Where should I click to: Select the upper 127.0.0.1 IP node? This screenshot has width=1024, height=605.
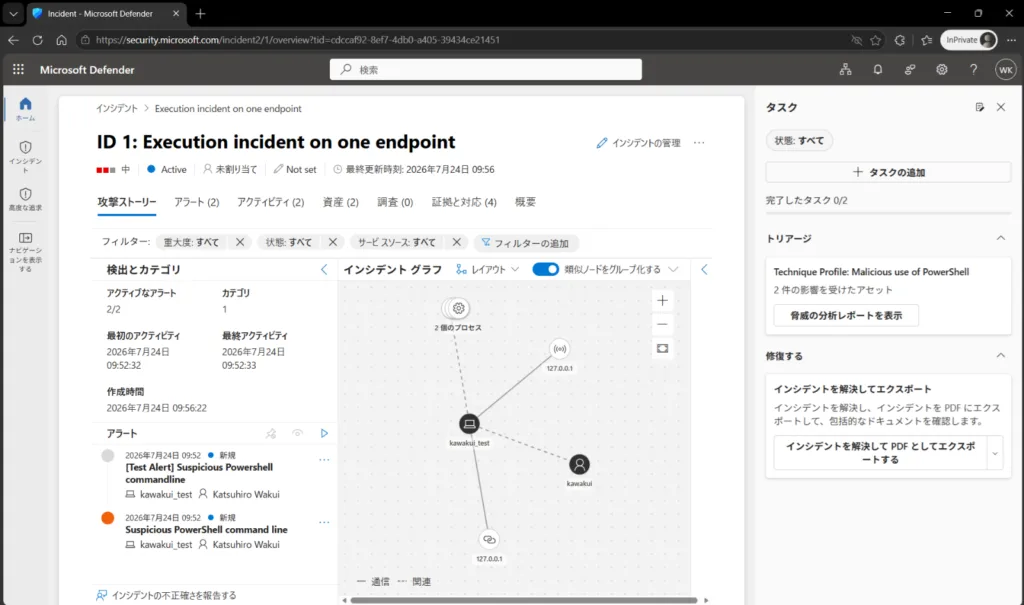click(x=560, y=349)
